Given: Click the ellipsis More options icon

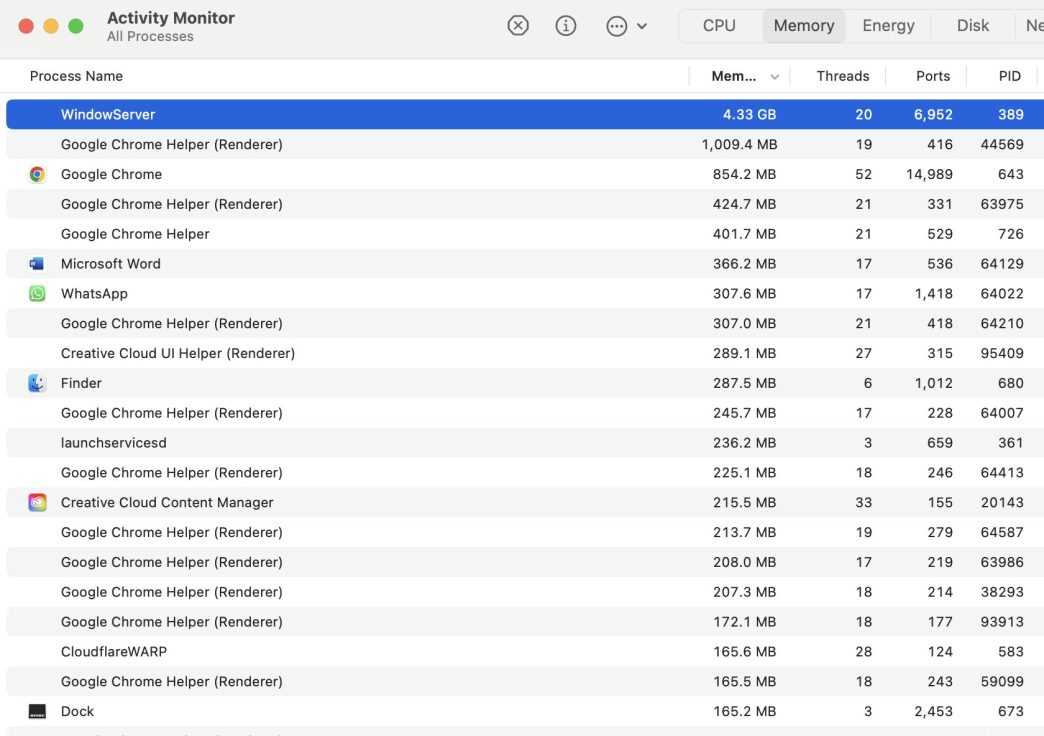Looking at the screenshot, I should click(x=617, y=27).
